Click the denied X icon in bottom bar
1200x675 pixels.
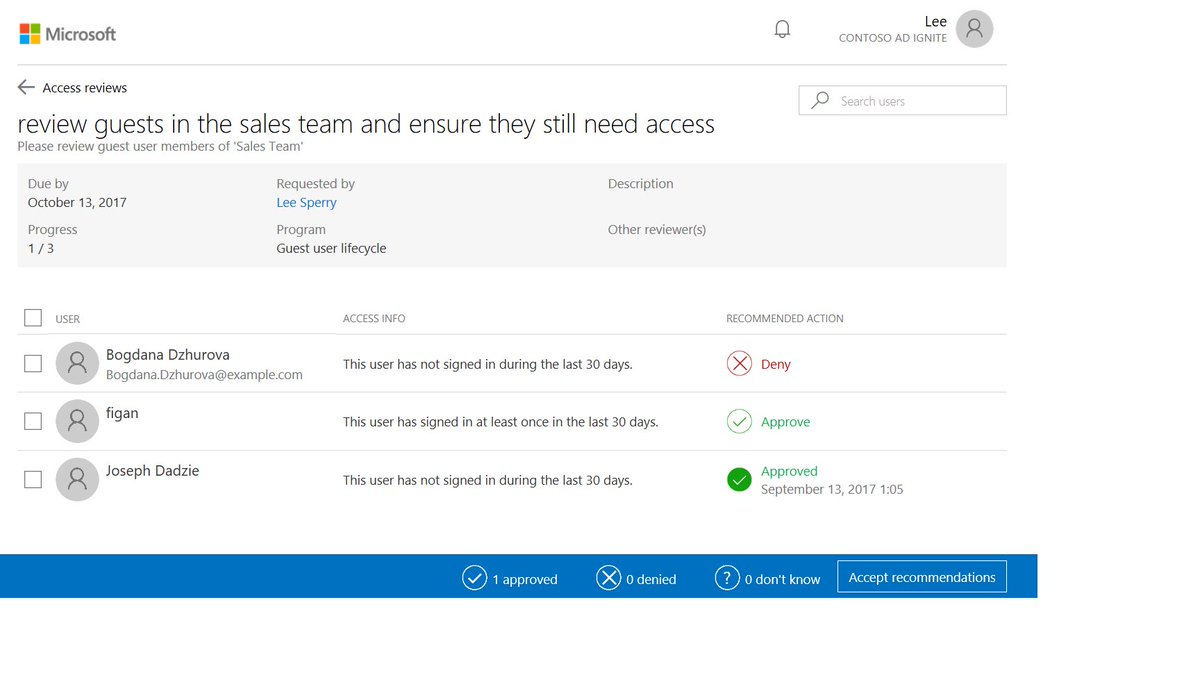click(x=609, y=578)
